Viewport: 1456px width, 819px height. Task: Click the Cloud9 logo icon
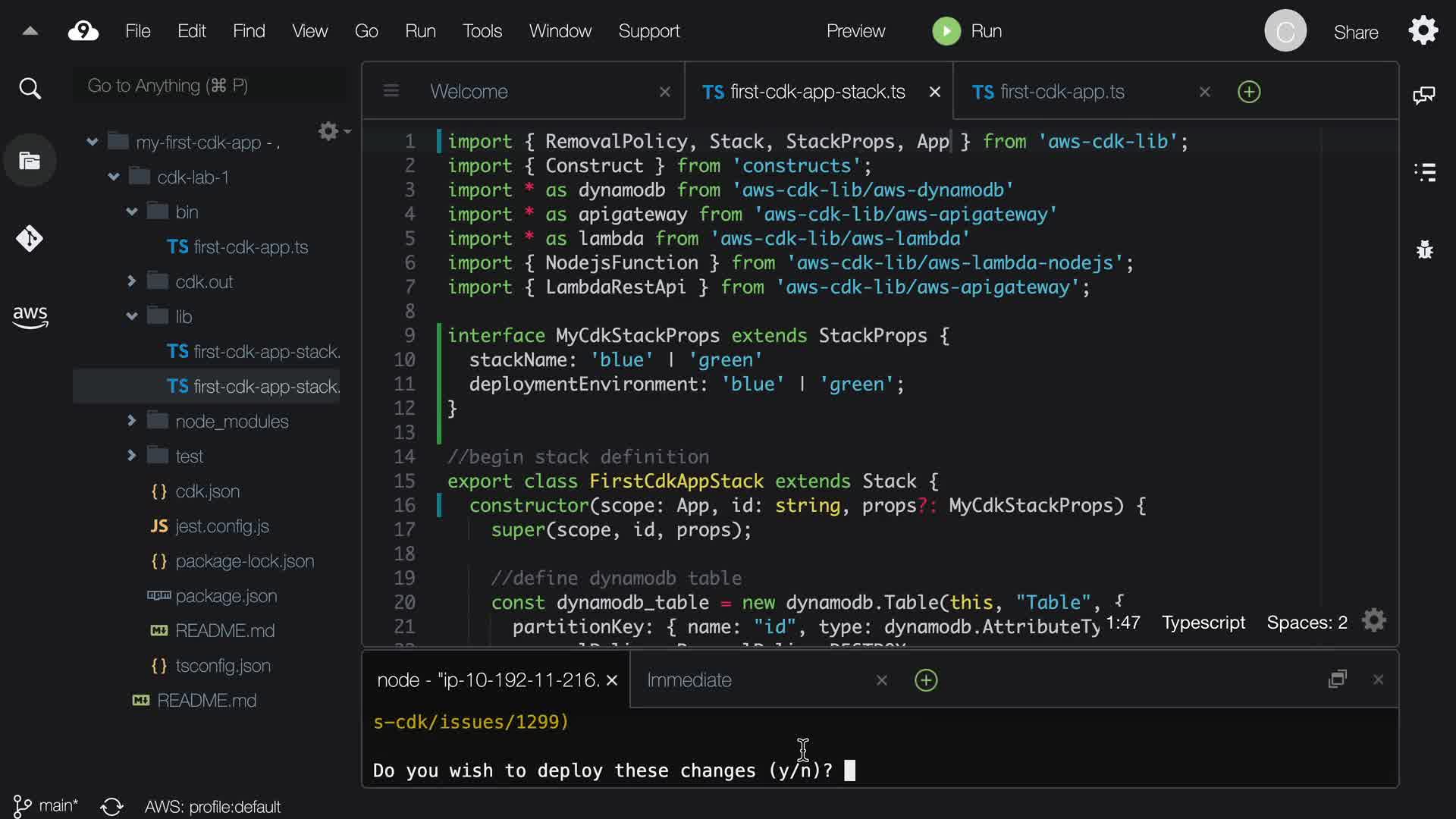click(83, 31)
